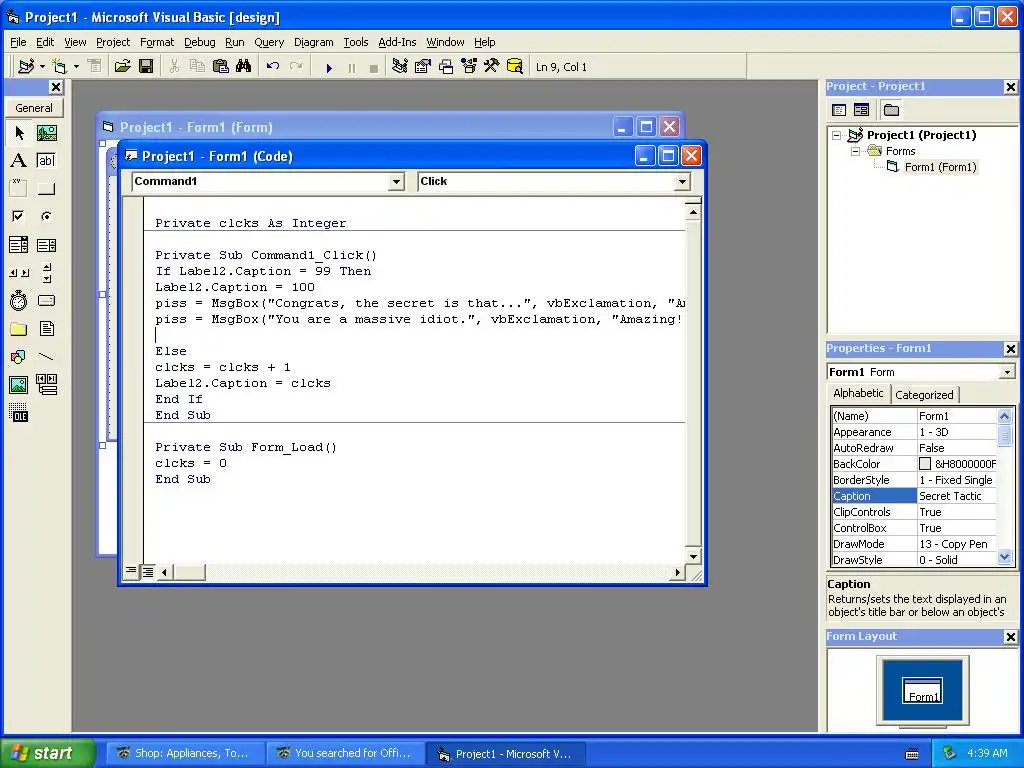
Task: Switch to the Alphabetic properties tab
Action: pos(858,393)
